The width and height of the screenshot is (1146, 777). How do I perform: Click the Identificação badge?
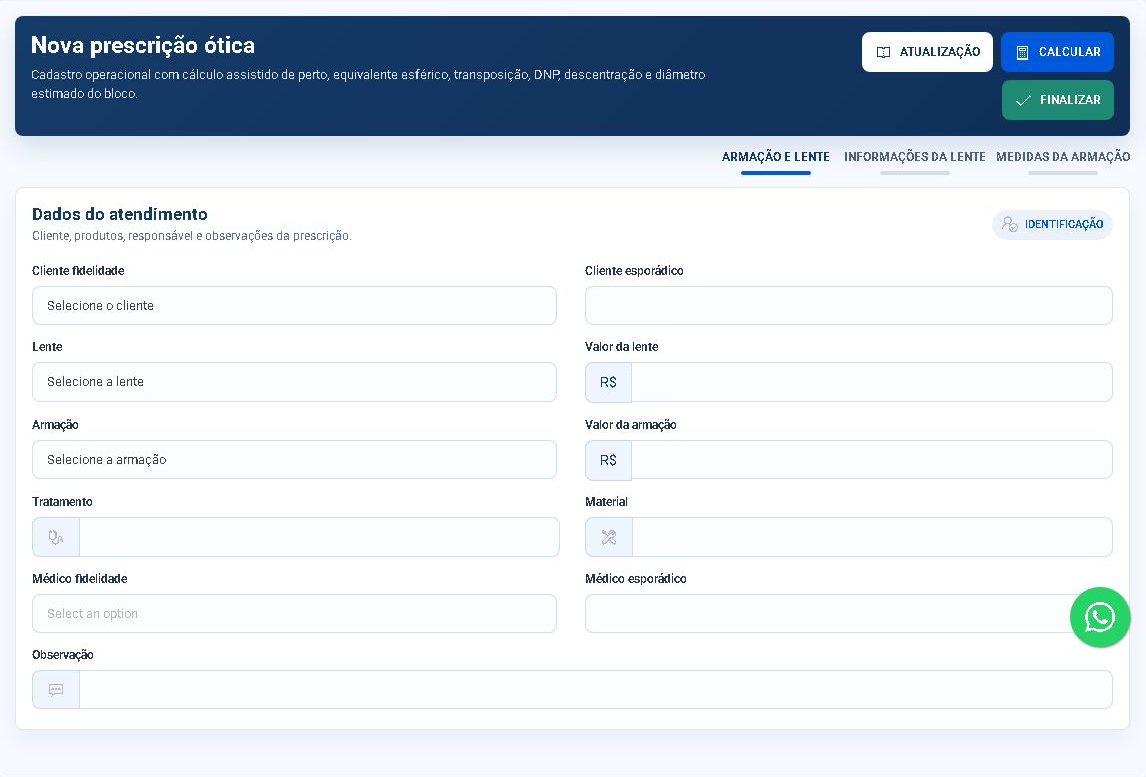pos(1052,224)
